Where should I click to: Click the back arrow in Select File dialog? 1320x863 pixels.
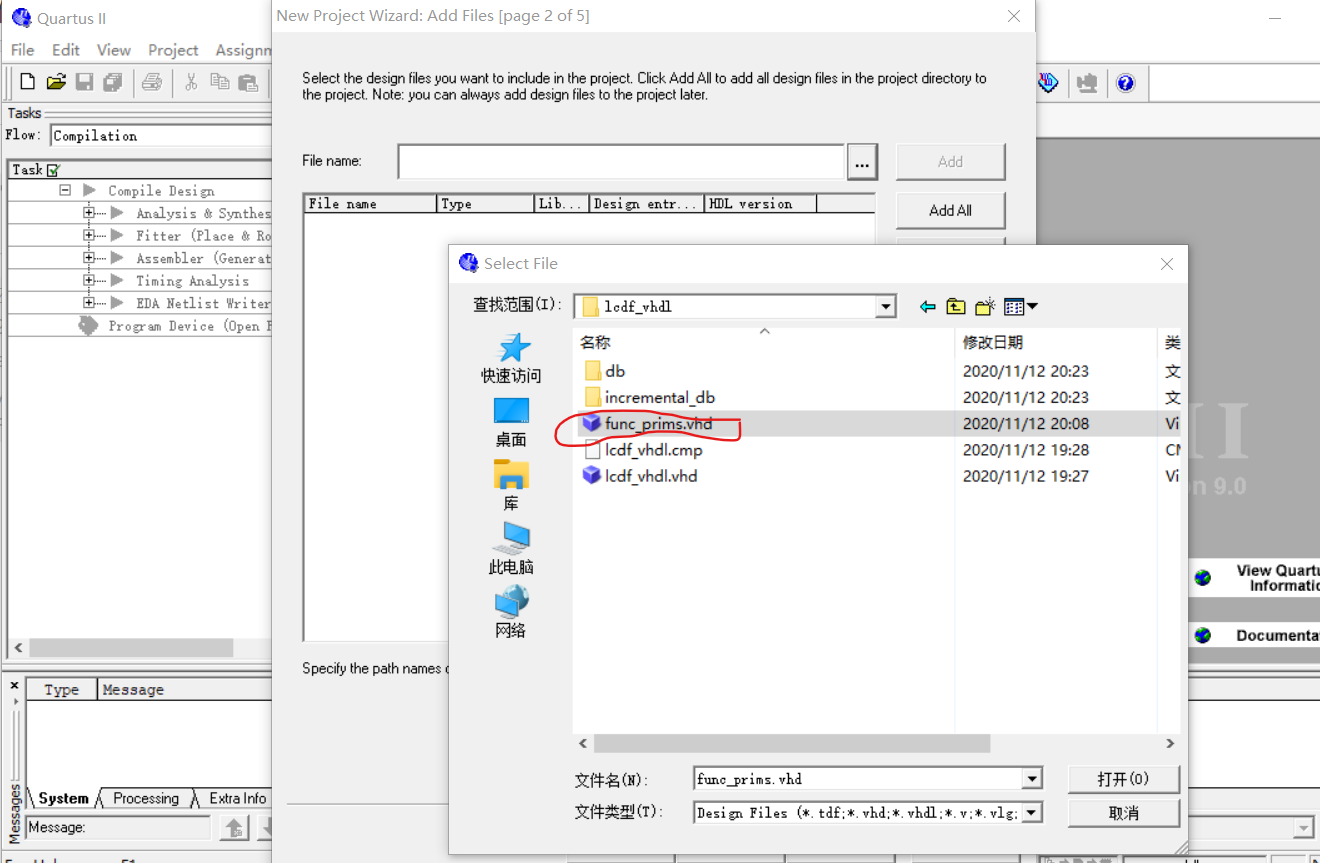click(927, 306)
